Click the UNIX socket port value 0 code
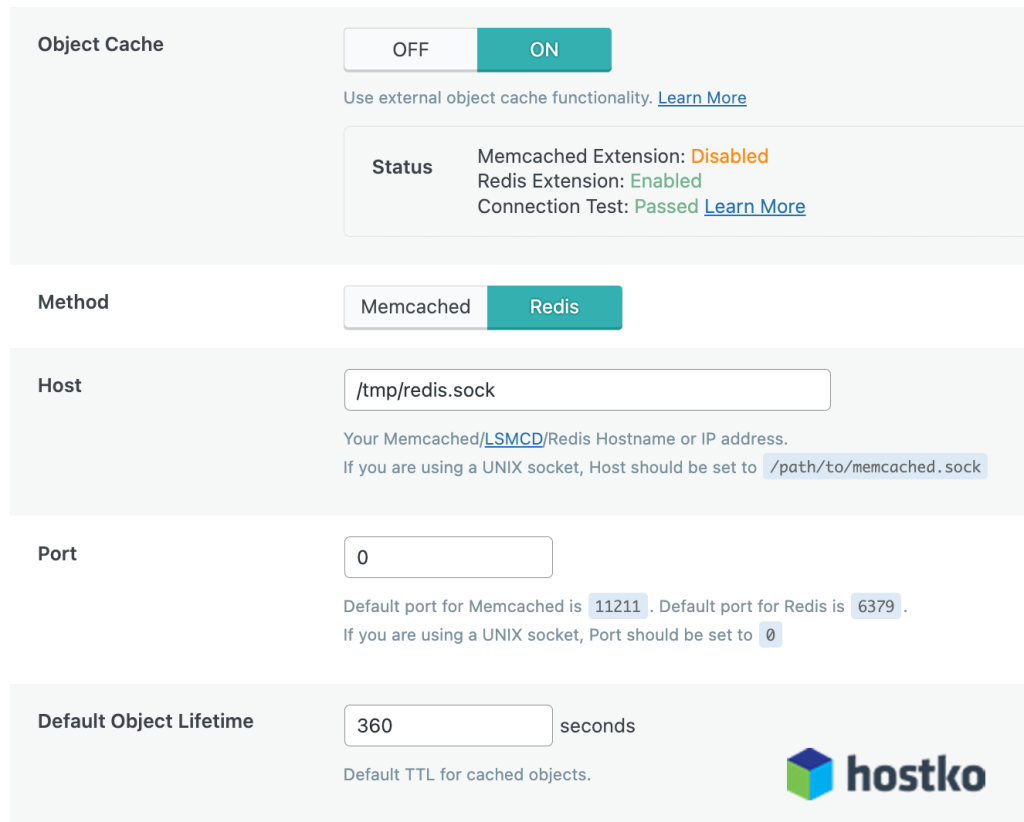Viewport: 1024px width, 822px height. (770, 635)
